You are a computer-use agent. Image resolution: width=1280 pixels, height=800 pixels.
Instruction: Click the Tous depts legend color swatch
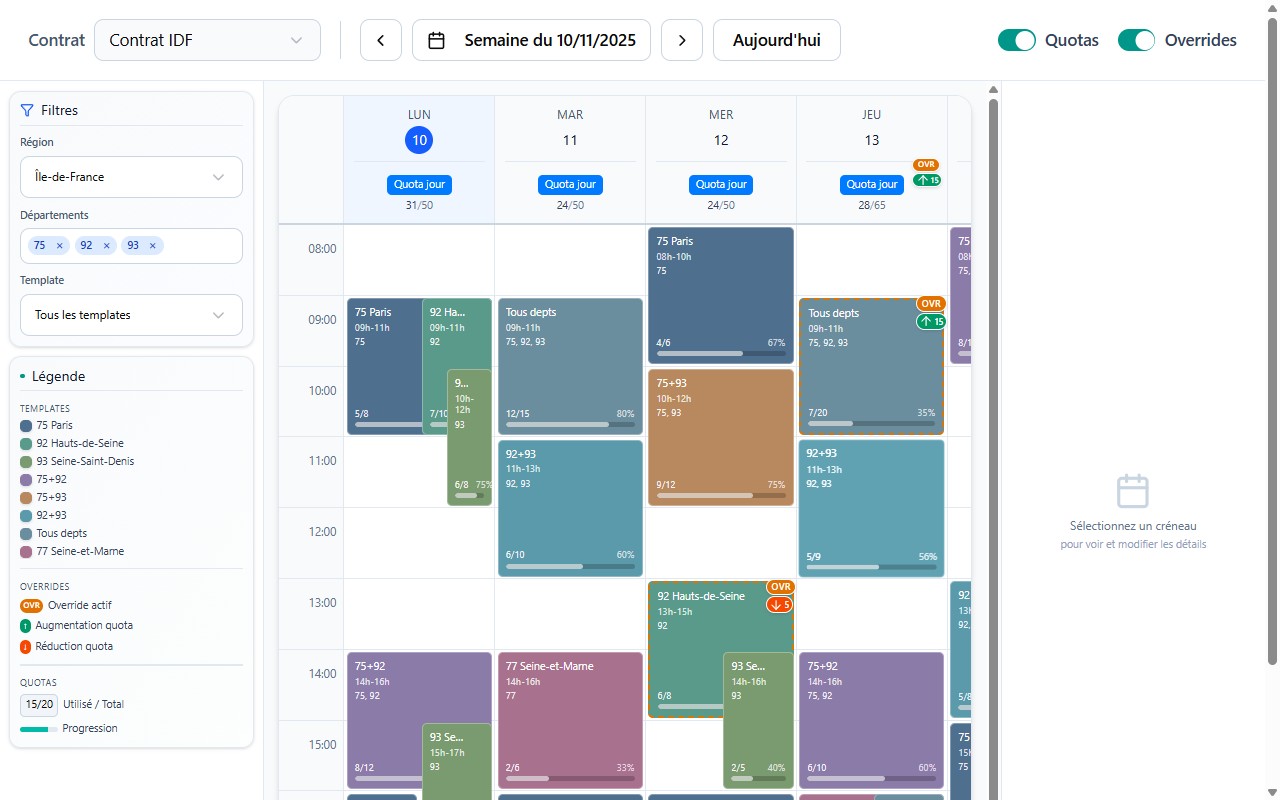point(26,533)
